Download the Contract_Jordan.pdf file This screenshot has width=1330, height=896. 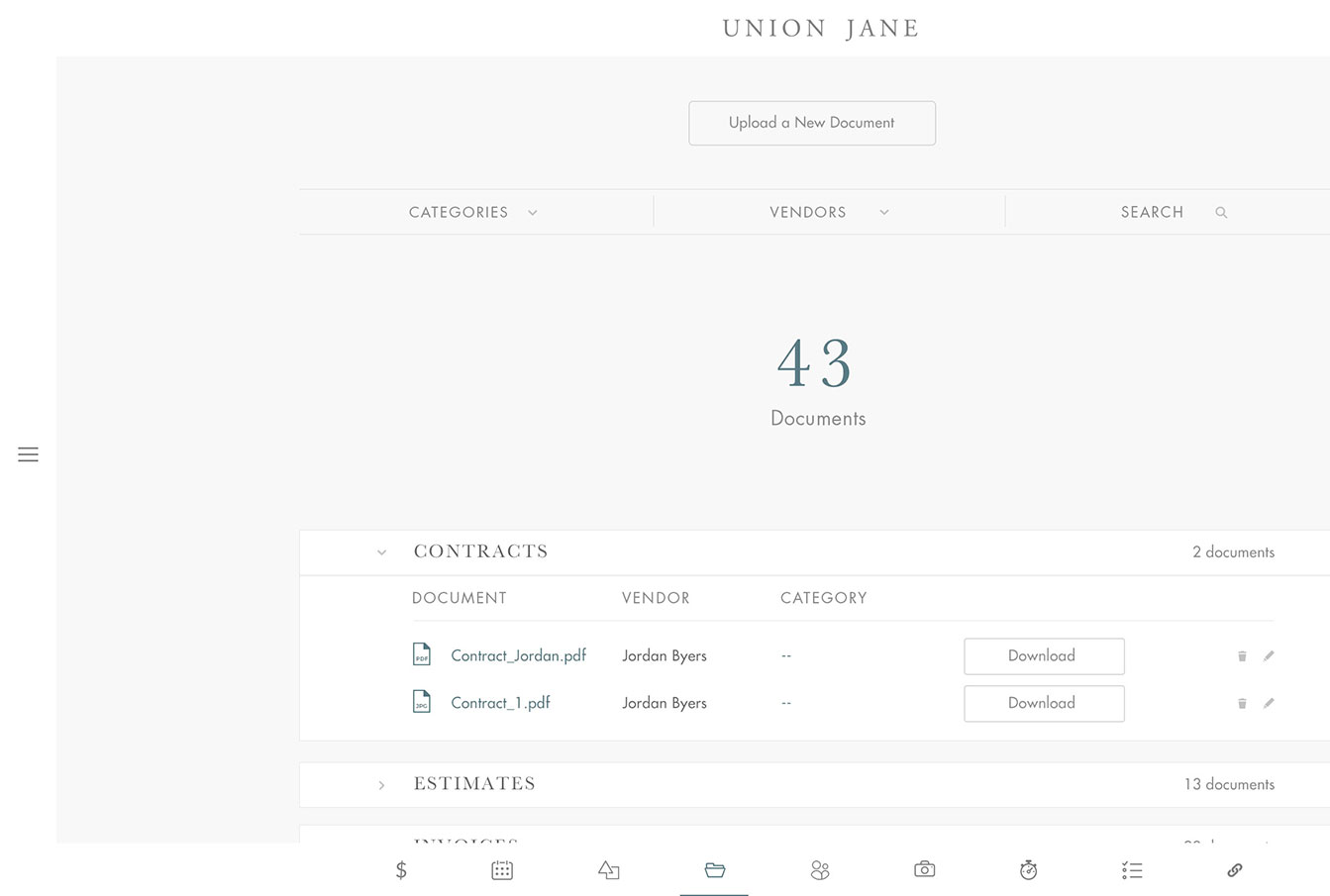(1043, 656)
